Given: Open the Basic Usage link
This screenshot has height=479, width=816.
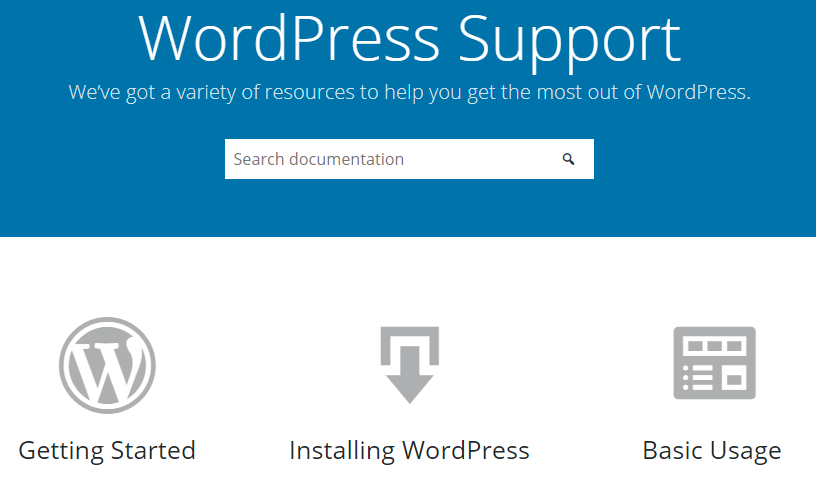Looking at the screenshot, I should tap(711, 451).
